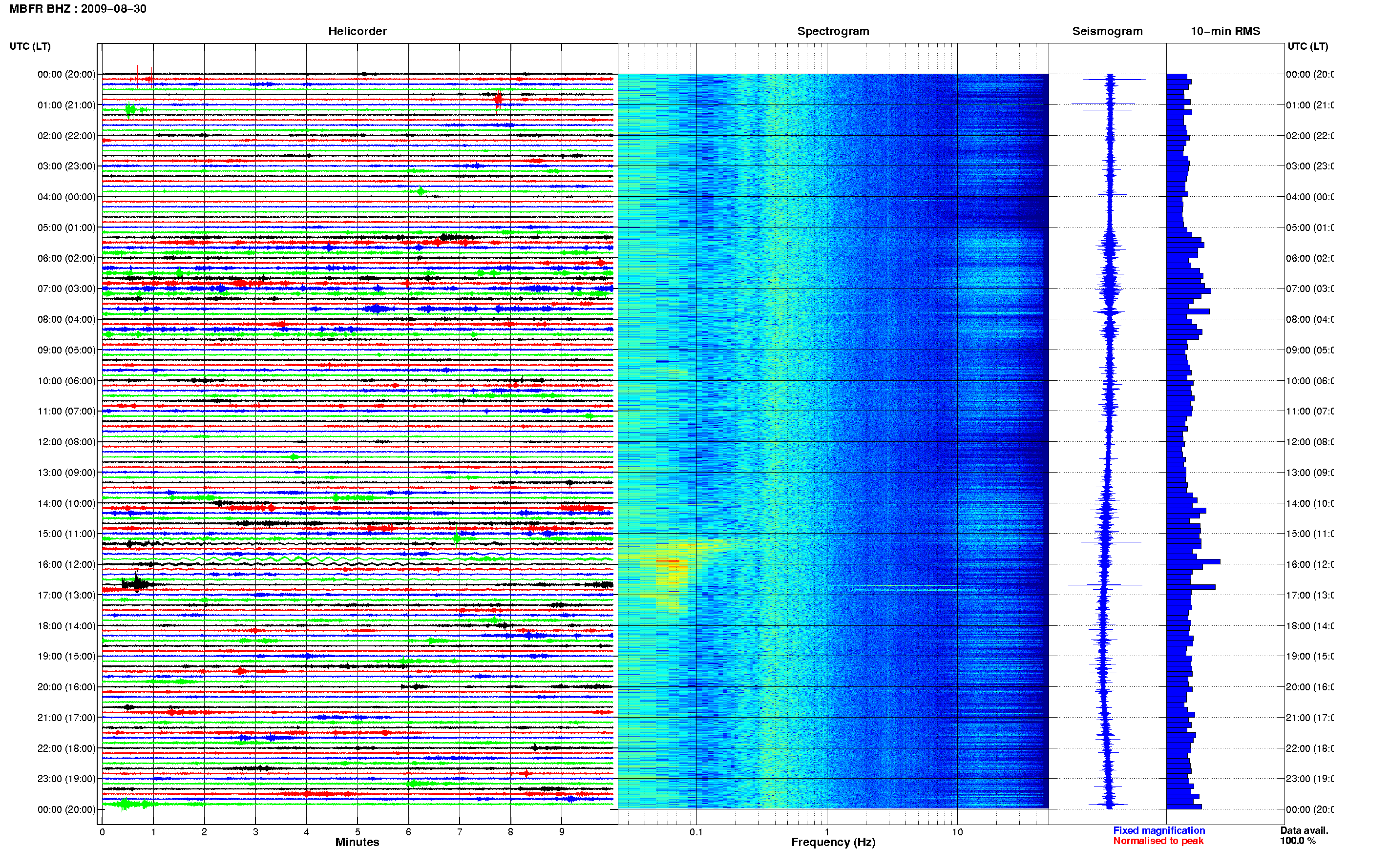The width and height of the screenshot is (1389, 868).
Task: Click the left '12:00 (08:00)' time label
Action: [66, 442]
